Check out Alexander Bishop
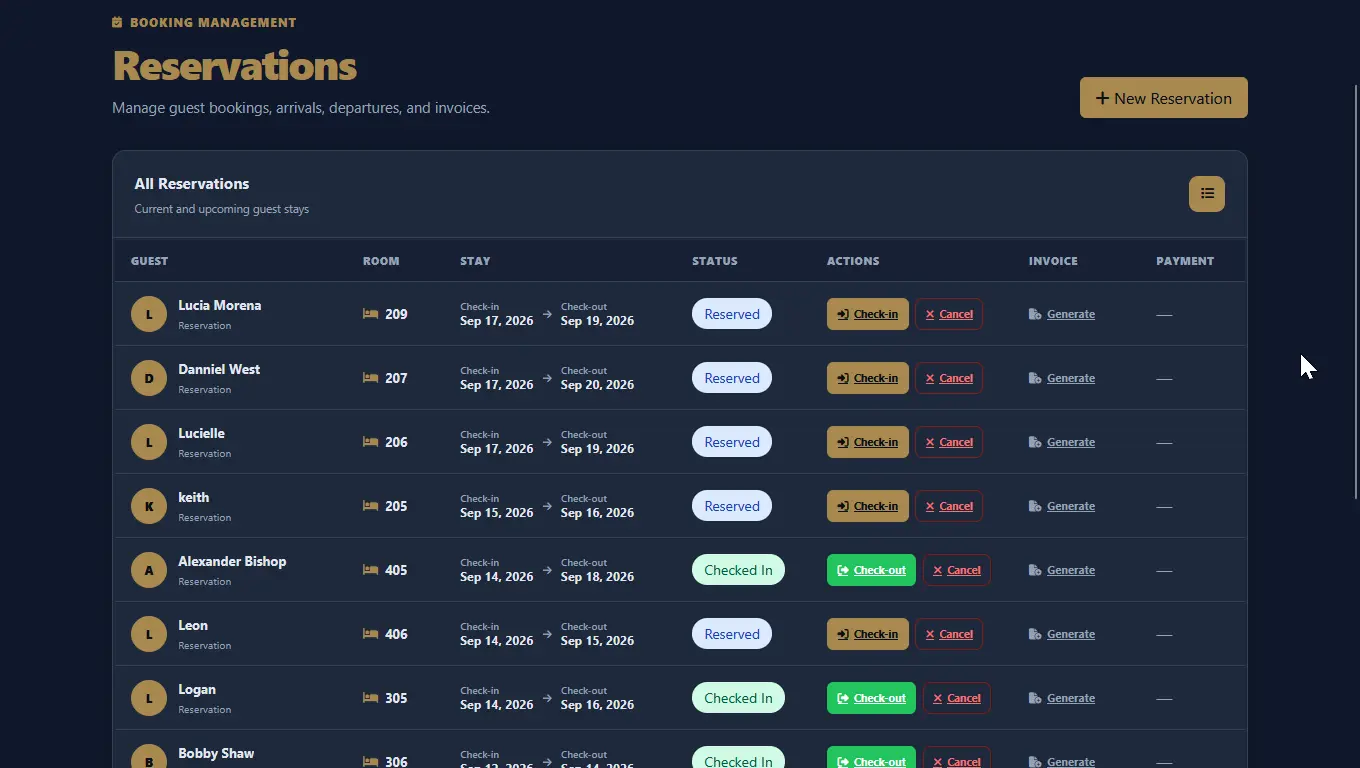This screenshot has width=1360, height=768. click(x=871, y=570)
